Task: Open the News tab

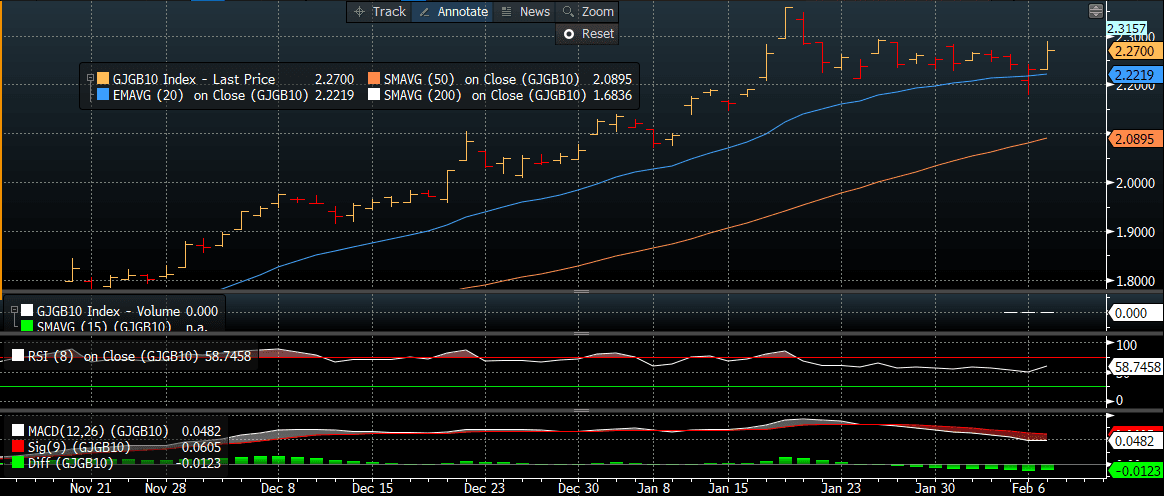Action: (x=534, y=12)
